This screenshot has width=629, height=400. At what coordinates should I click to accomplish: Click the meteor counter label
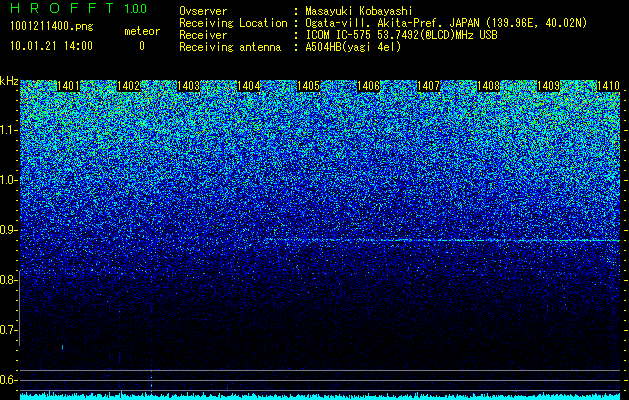point(142,31)
